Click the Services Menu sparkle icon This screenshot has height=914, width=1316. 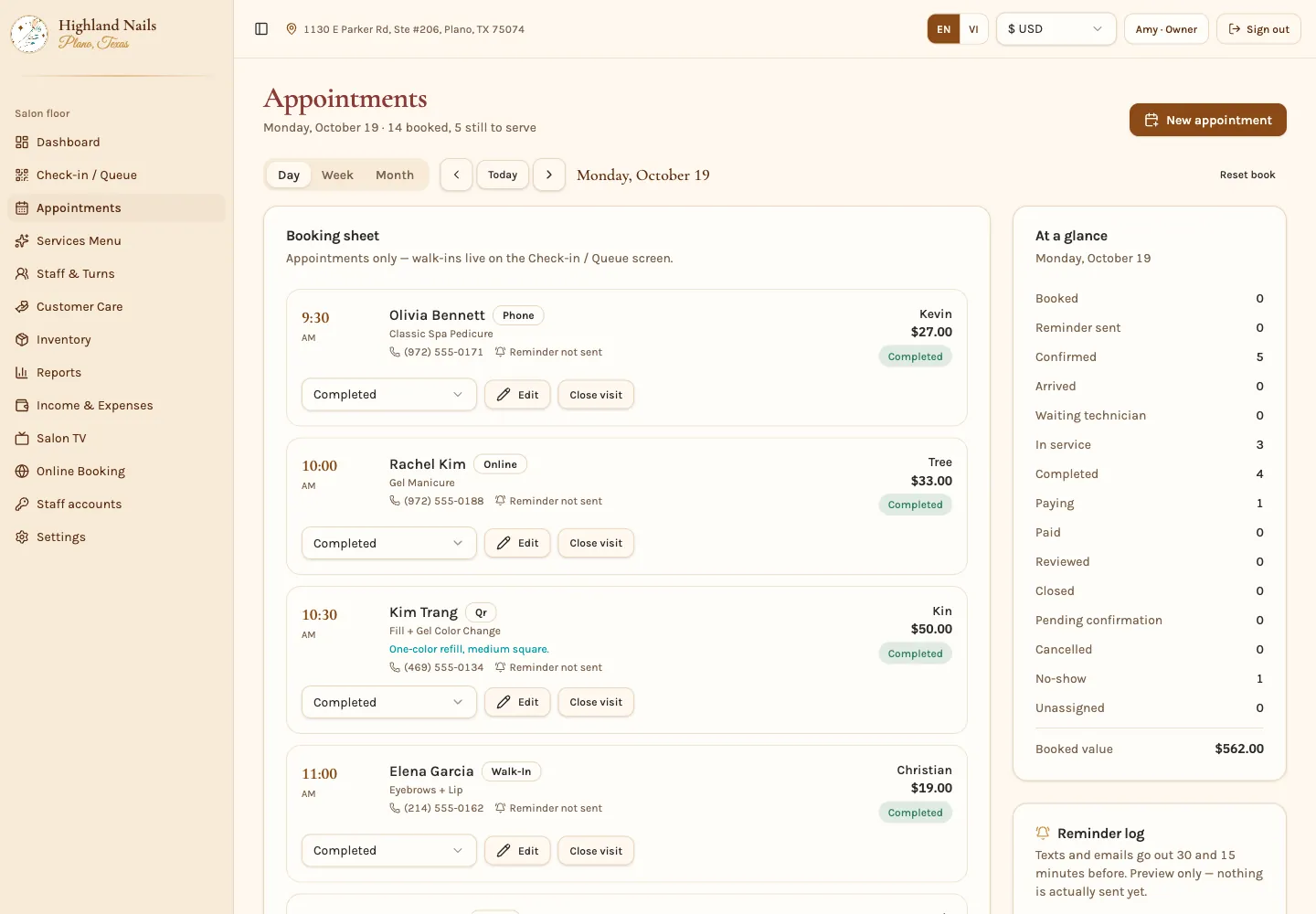pyautogui.click(x=22, y=241)
